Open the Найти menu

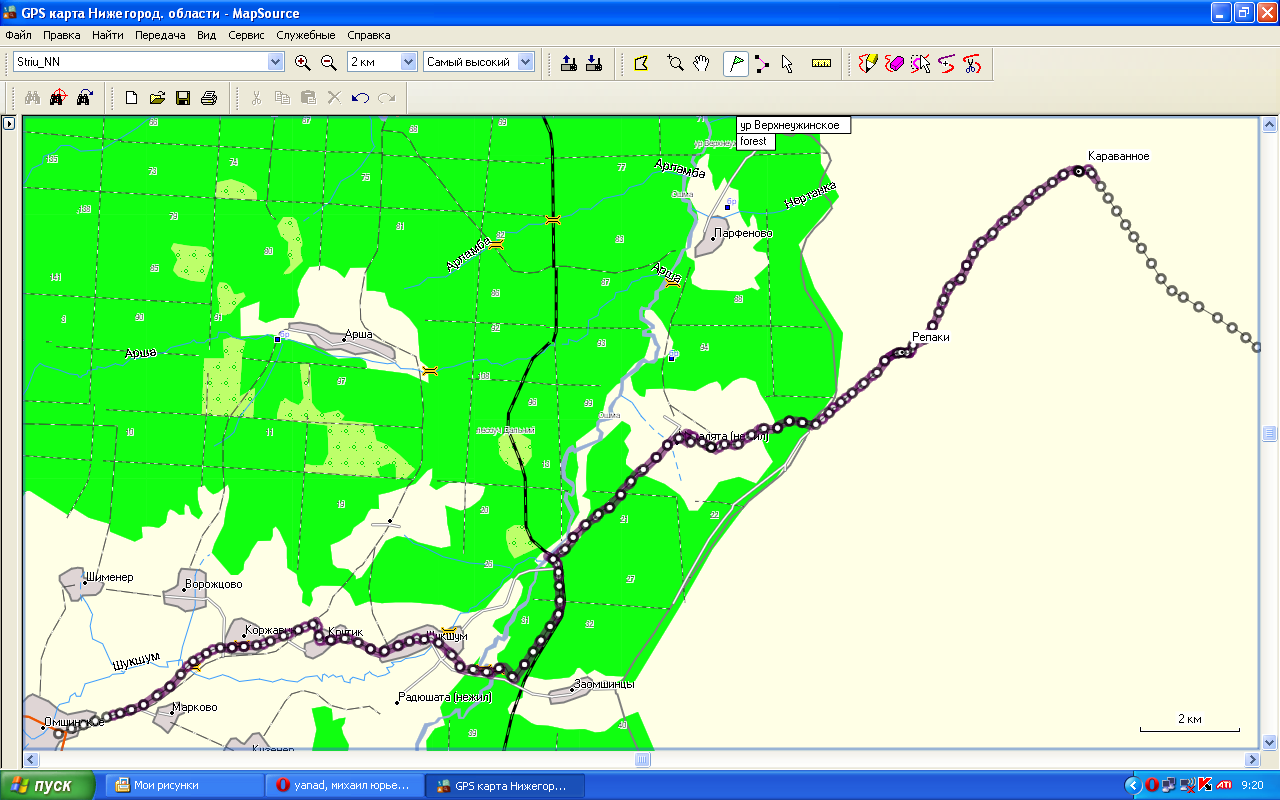[107, 35]
